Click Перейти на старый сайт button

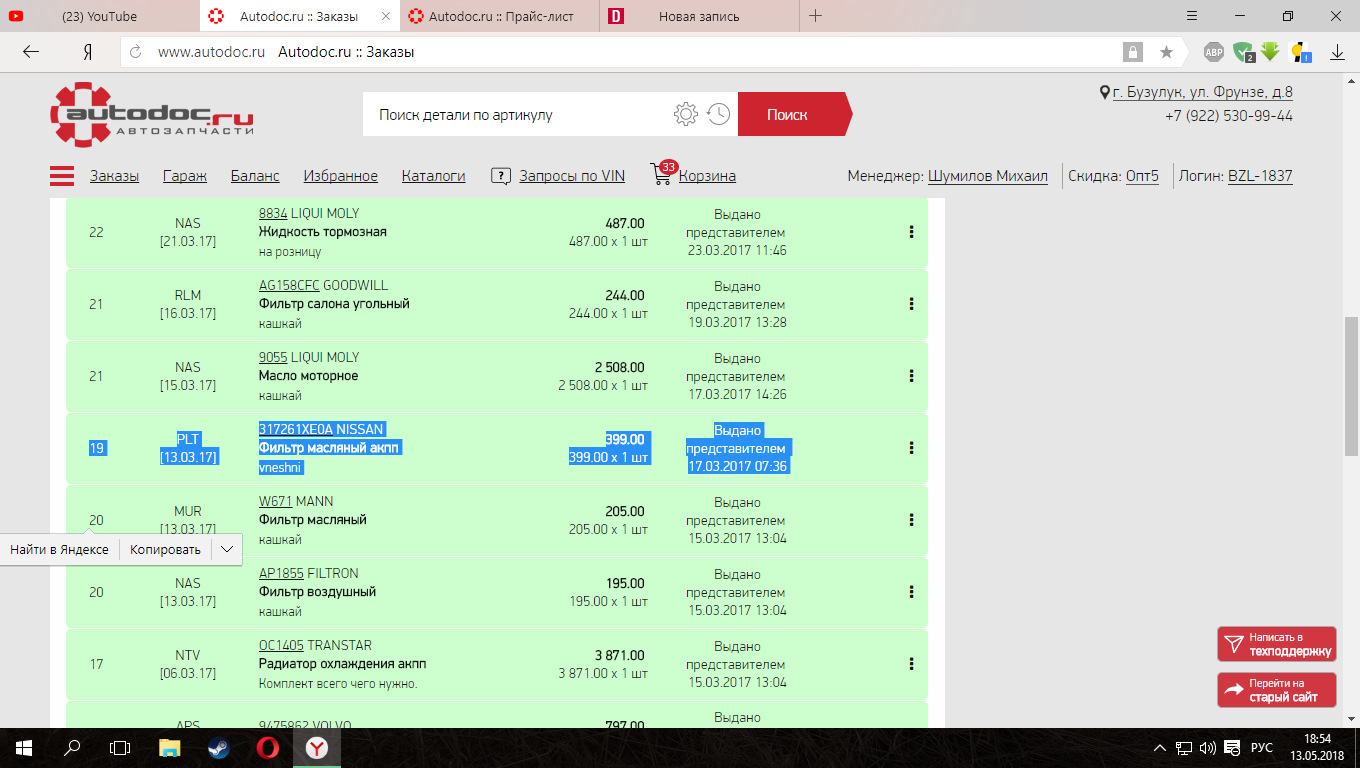pyautogui.click(x=1277, y=690)
